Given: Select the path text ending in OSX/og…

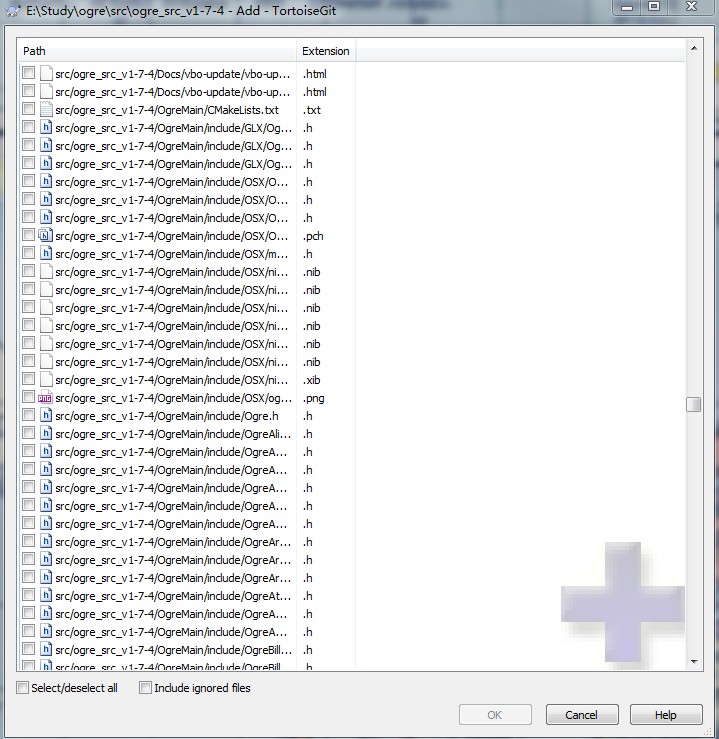Looking at the screenshot, I should coord(173,398).
